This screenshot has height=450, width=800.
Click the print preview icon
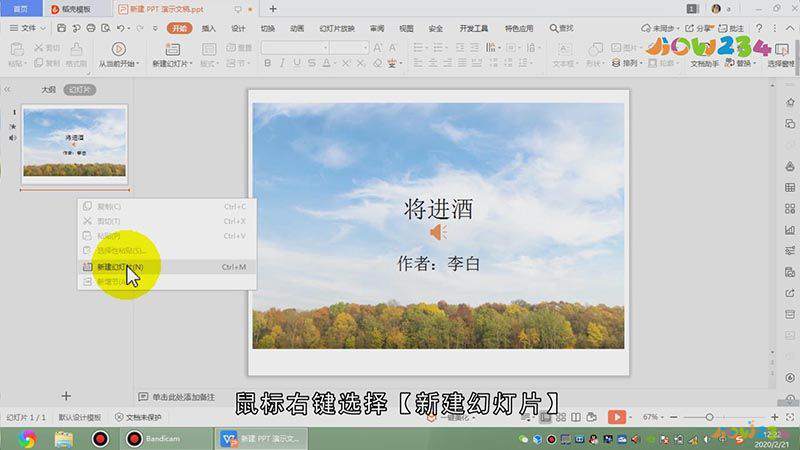coord(106,28)
